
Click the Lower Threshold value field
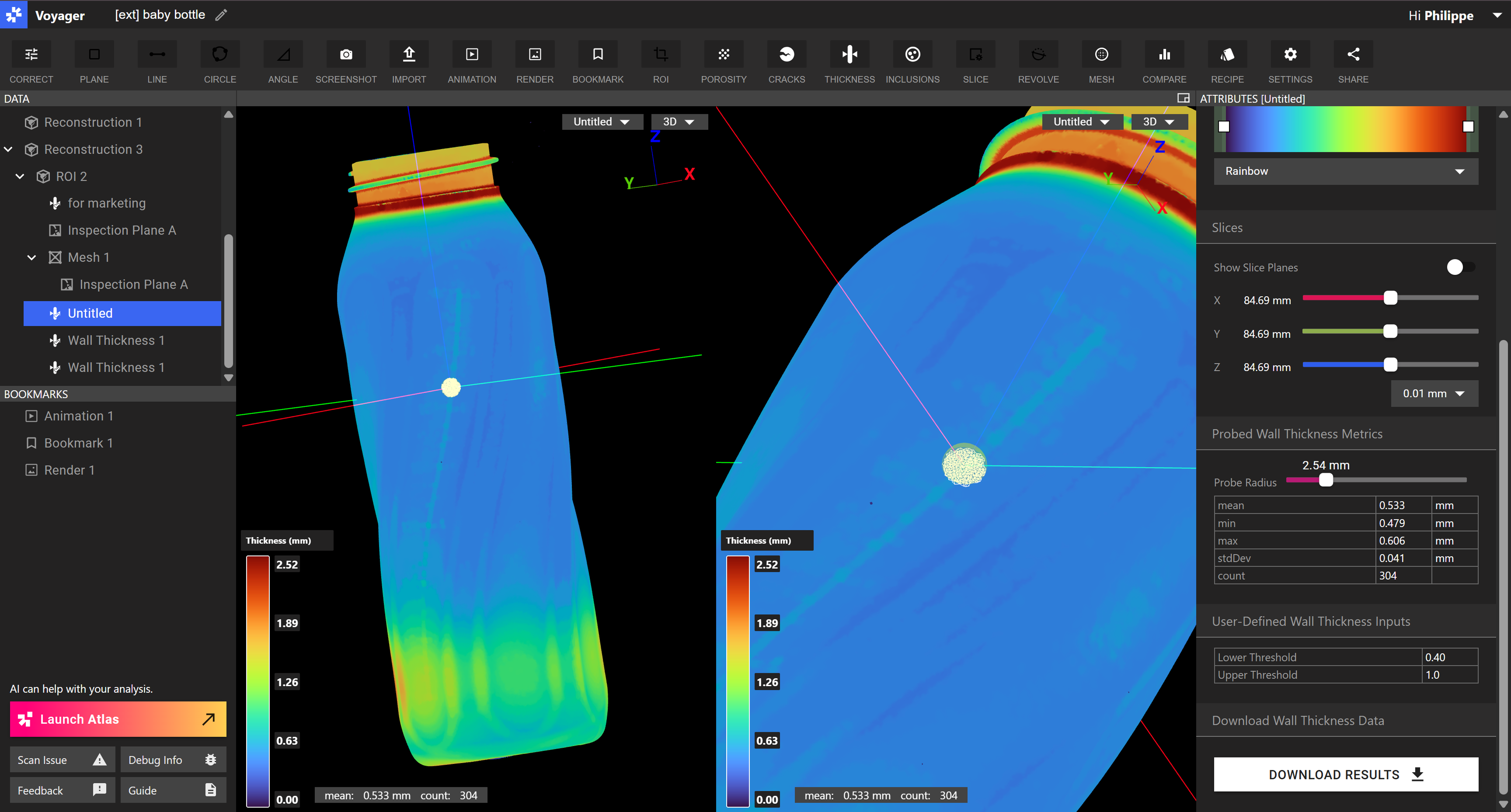[x=1449, y=657]
